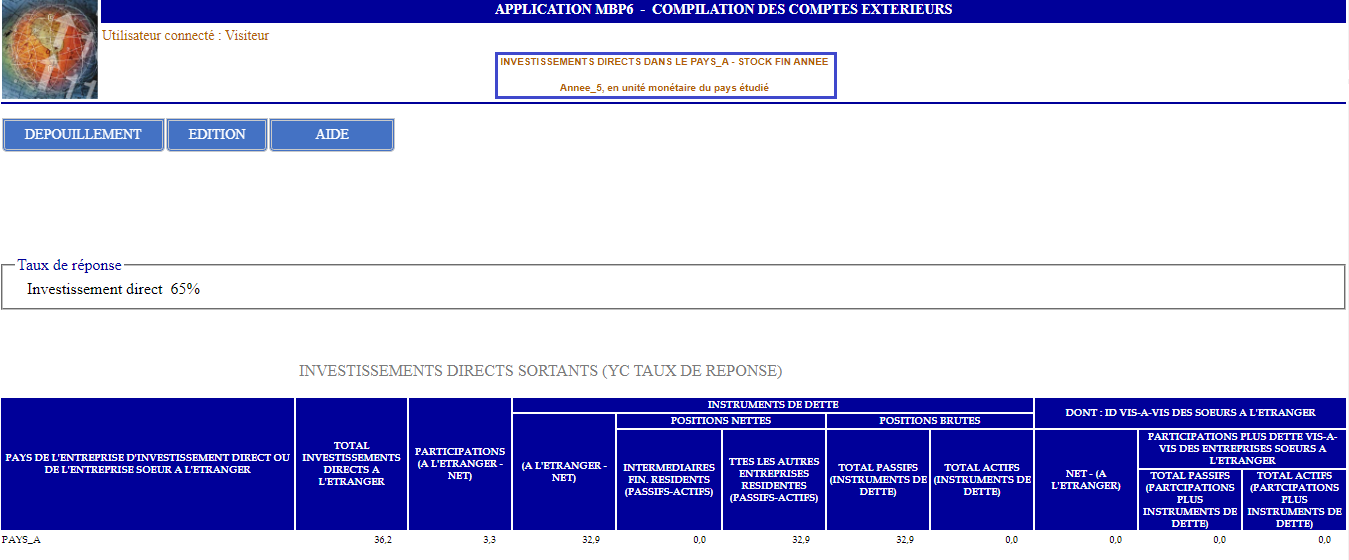Image resolution: width=1349 pixels, height=560 pixels.
Task: Open the AIDE menu
Action: [332, 135]
